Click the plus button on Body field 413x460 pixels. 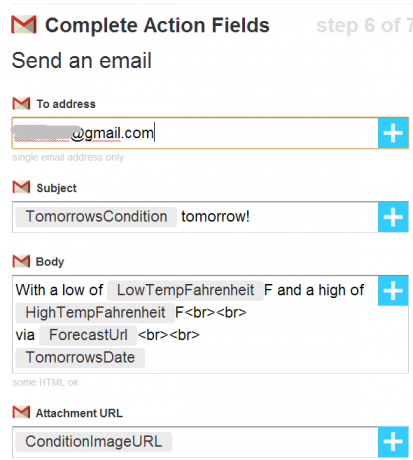tap(393, 291)
